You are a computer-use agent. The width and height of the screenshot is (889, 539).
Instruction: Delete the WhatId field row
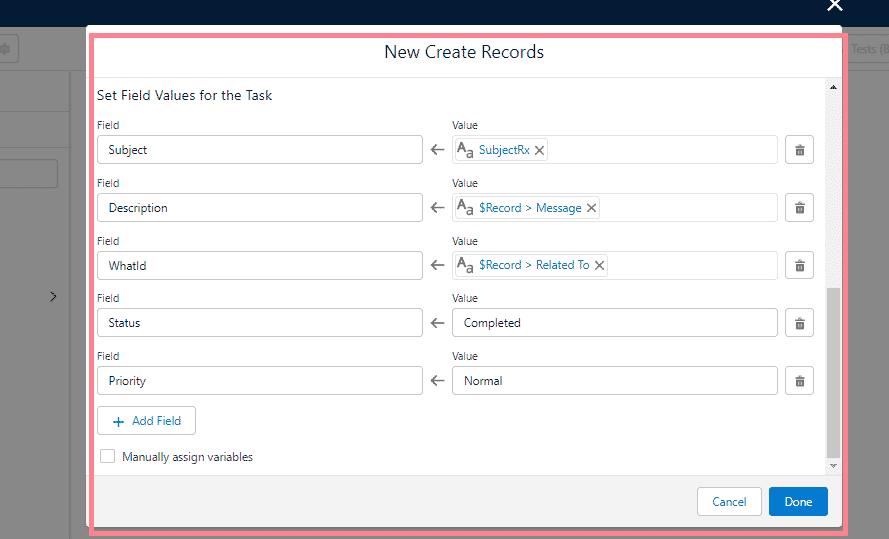pos(799,265)
